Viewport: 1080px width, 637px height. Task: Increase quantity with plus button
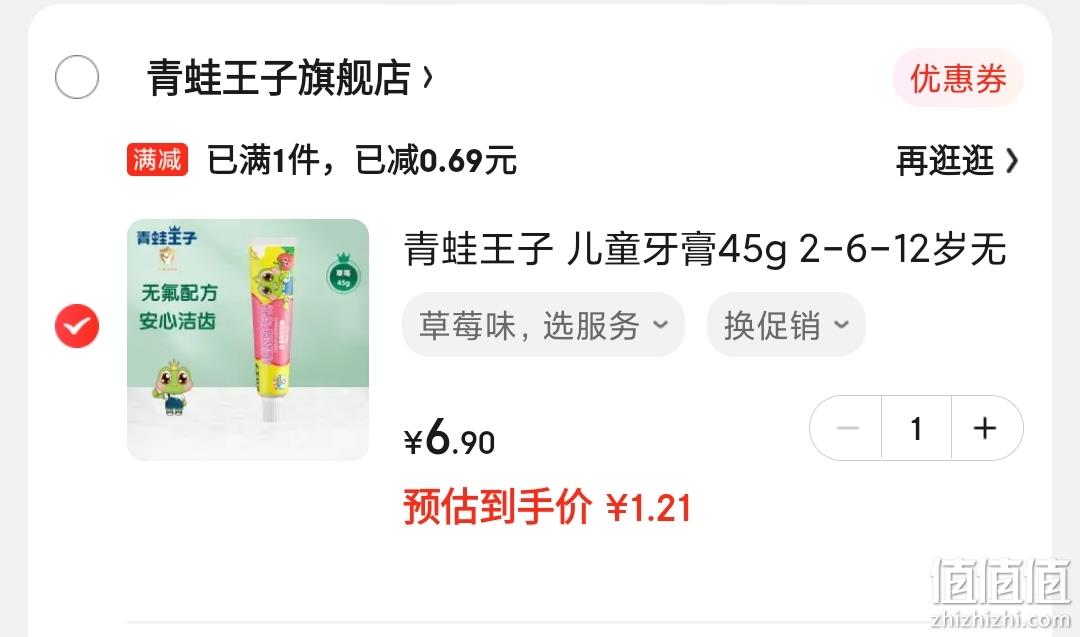click(x=986, y=428)
